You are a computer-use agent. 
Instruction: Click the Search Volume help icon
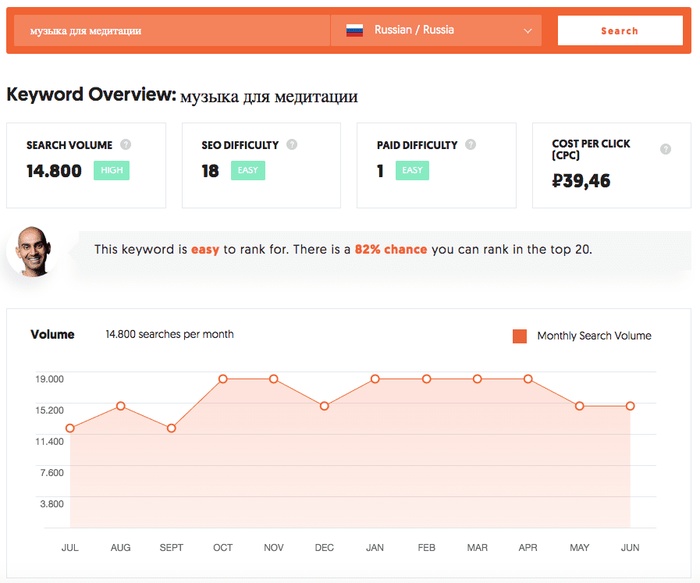coord(126,145)
